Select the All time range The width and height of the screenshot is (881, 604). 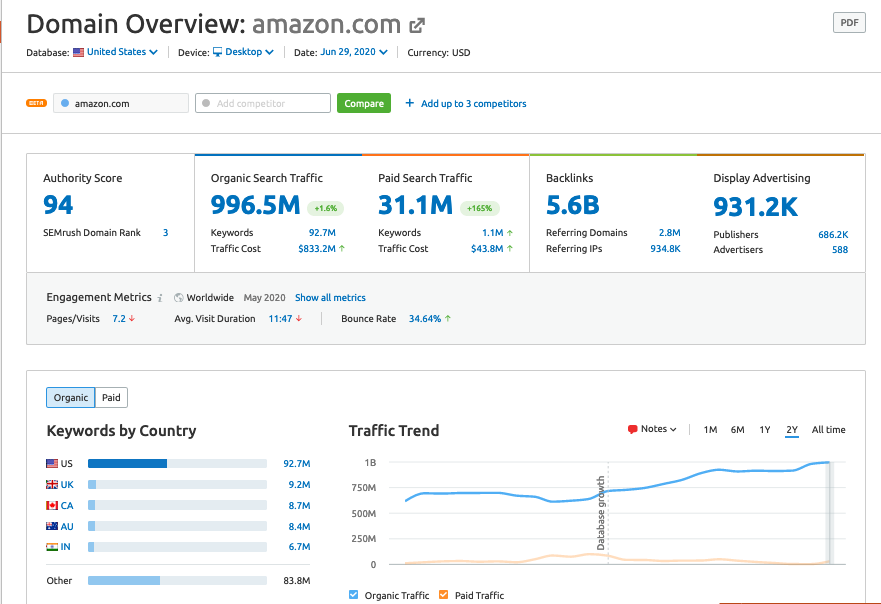tap(828, 430)
